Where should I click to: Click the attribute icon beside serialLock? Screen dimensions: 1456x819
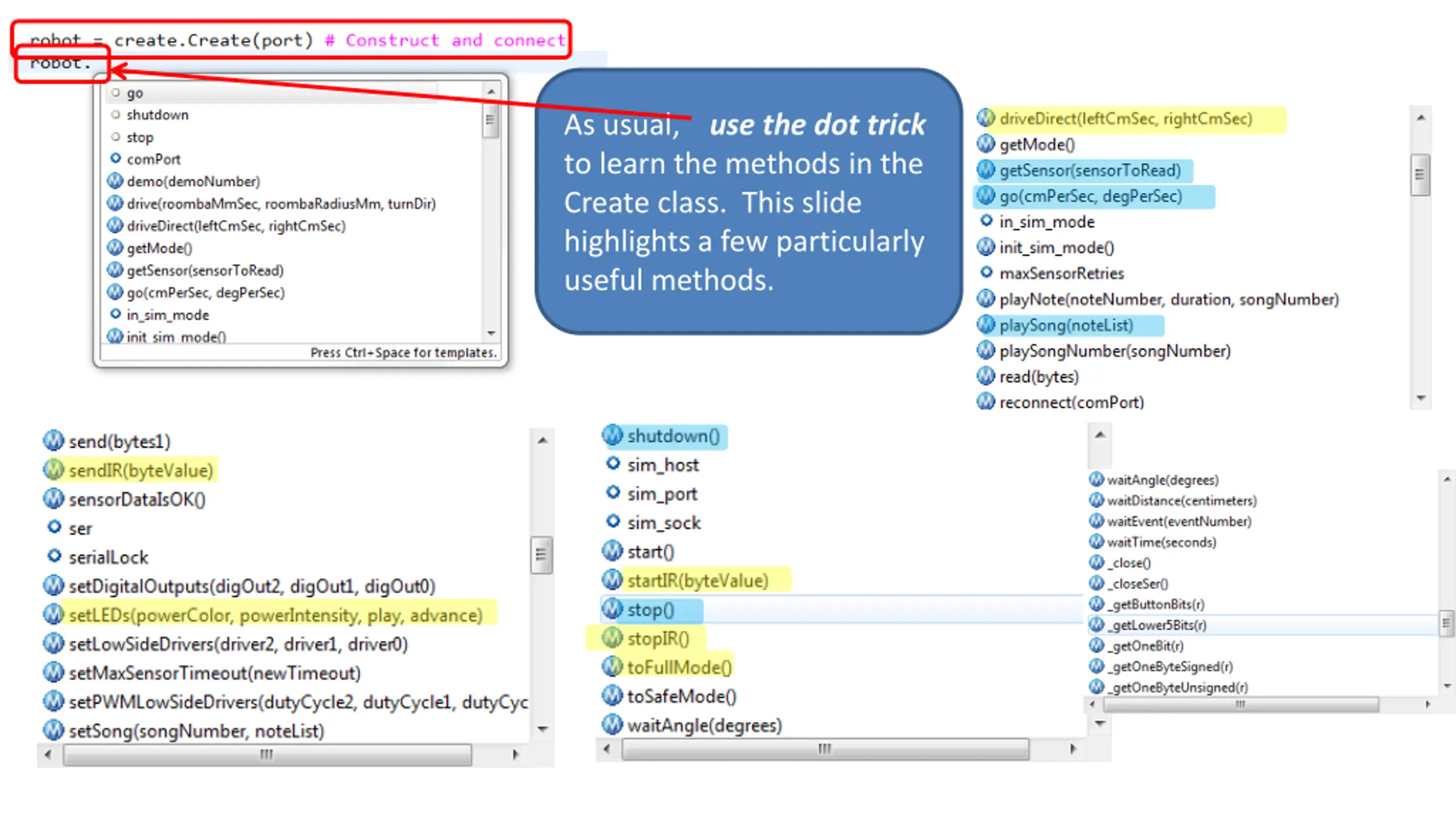pyautogui.click(x=54, y=556)
